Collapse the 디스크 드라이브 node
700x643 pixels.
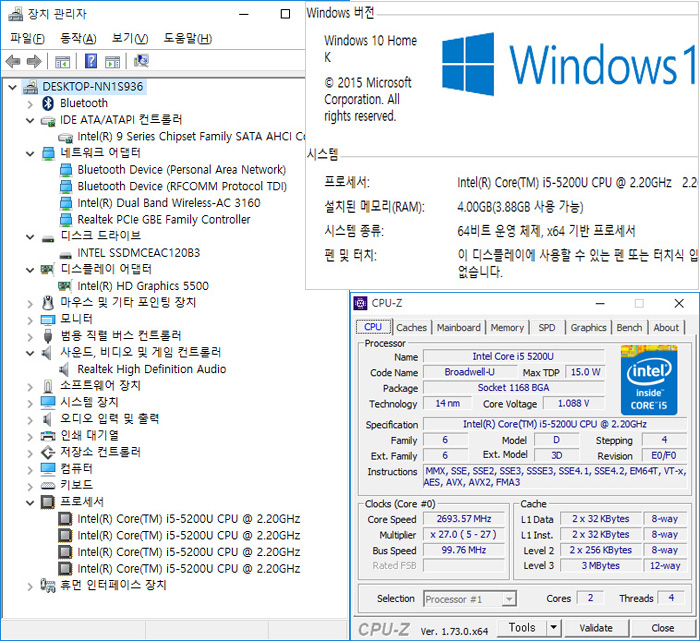pos(30,237)
